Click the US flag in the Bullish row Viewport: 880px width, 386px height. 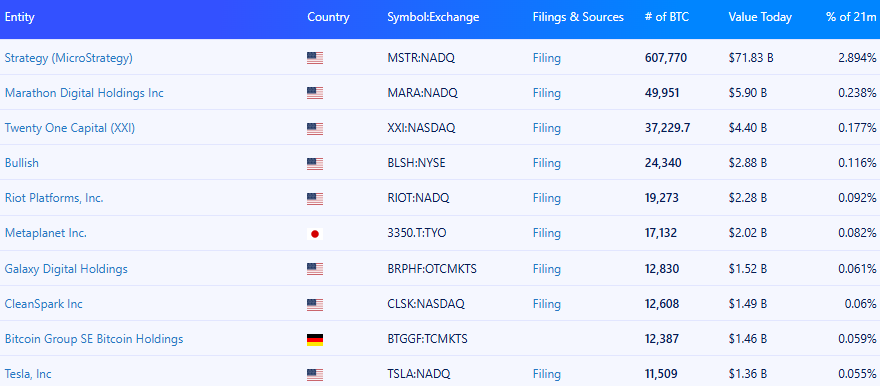tap(315, 164)
